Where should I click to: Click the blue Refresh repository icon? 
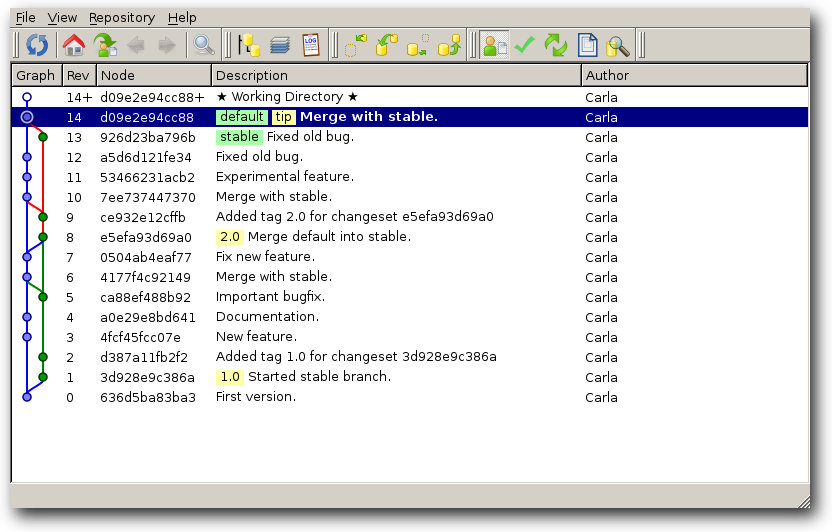(x=37, y=45)
